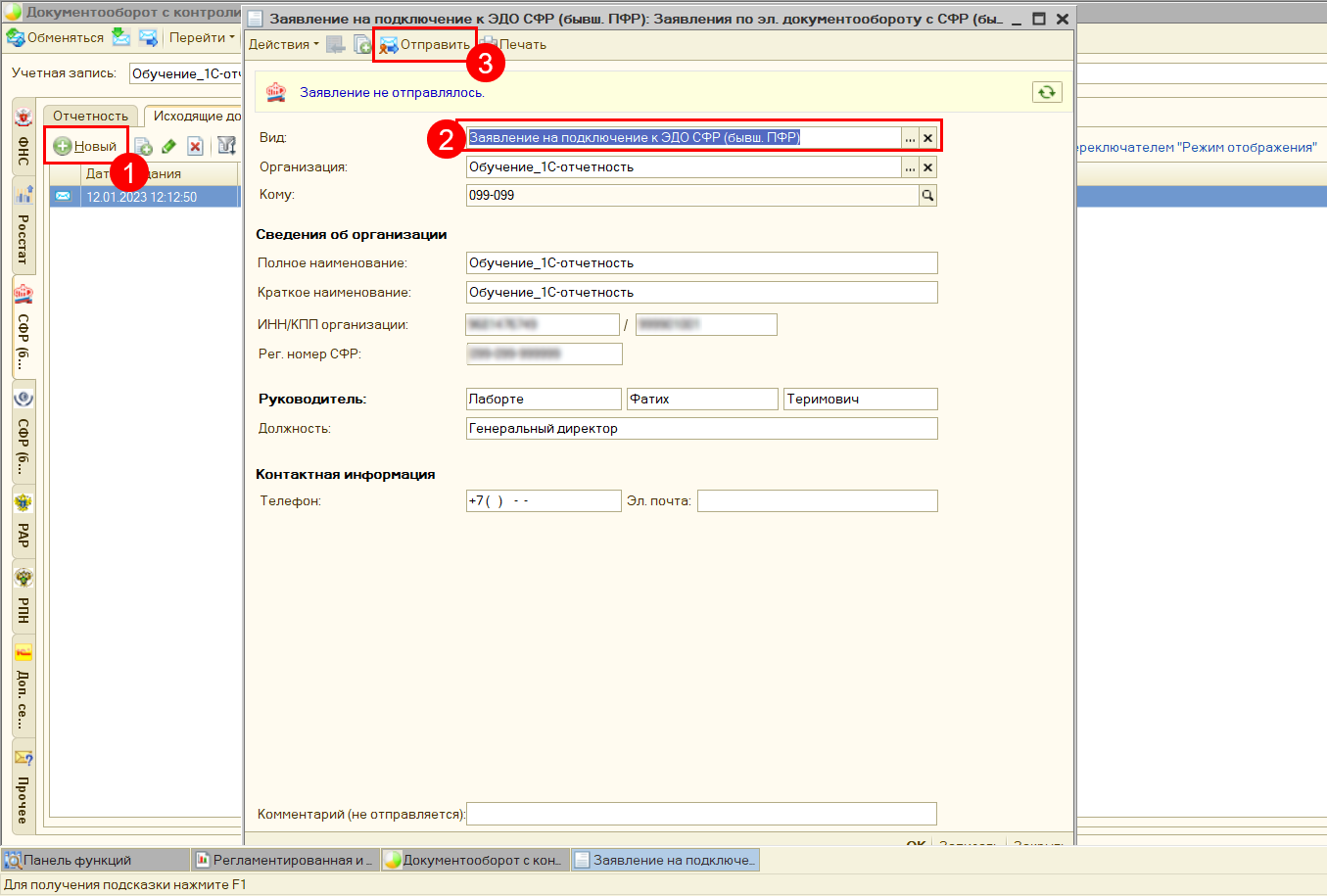The width and height of the screenshot is (1327, 896).
Task: Click the copy document icon beside Действия
Action: coord(362,45)
